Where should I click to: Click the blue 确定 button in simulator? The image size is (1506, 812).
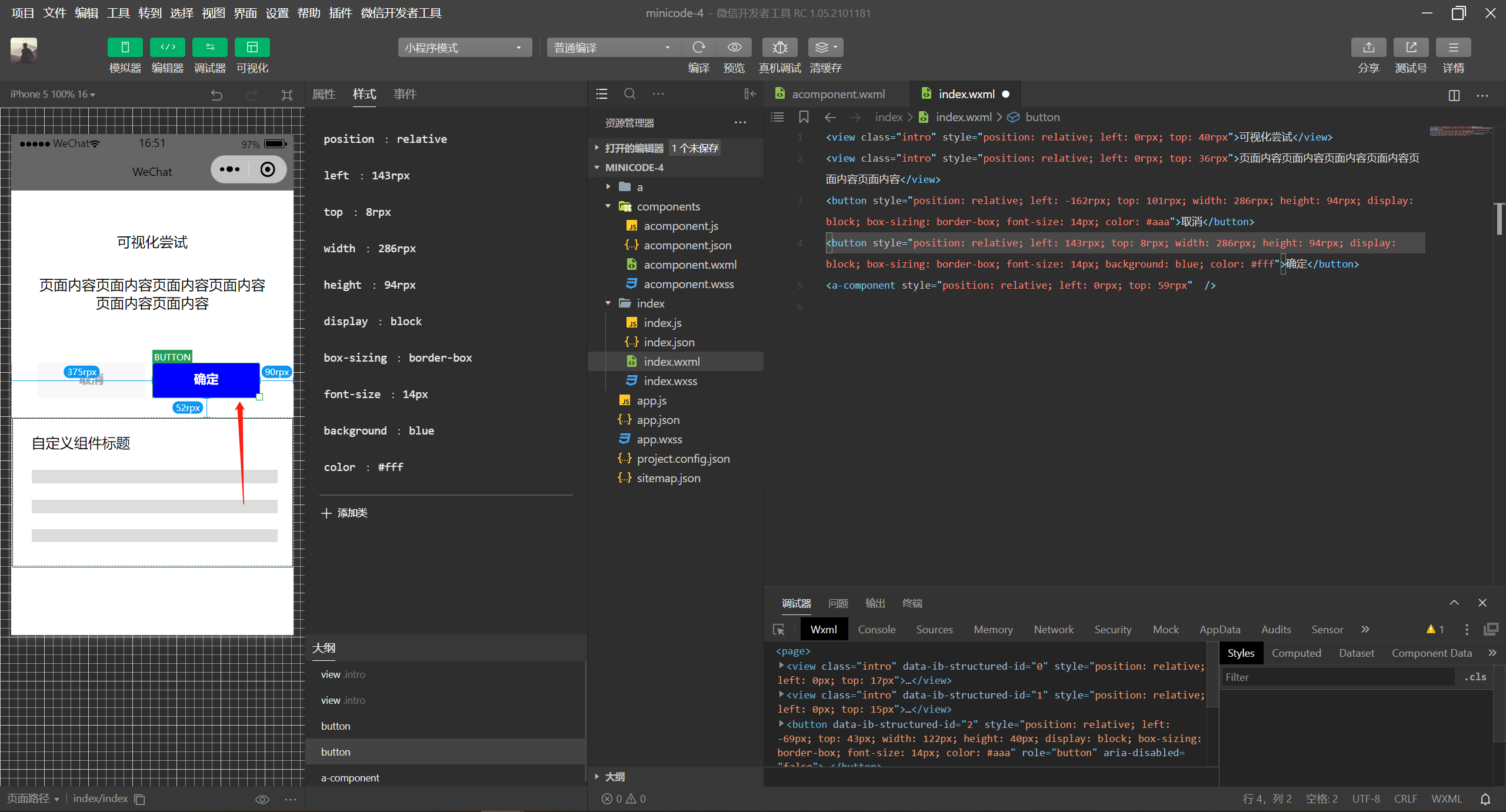[x=206, y=380]
